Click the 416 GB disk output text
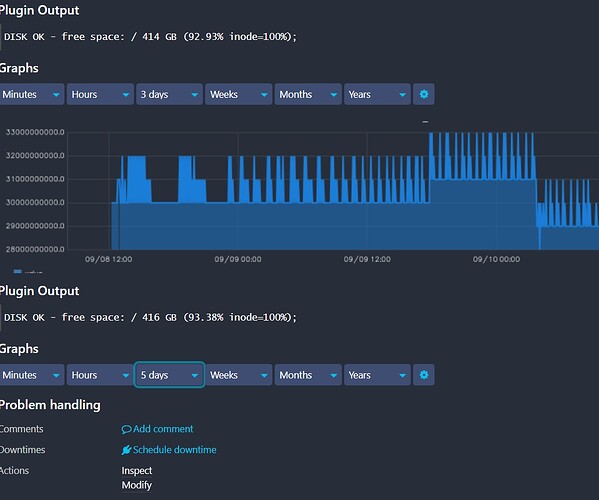The height and width of the screenshot is (500, 599). 150,317
